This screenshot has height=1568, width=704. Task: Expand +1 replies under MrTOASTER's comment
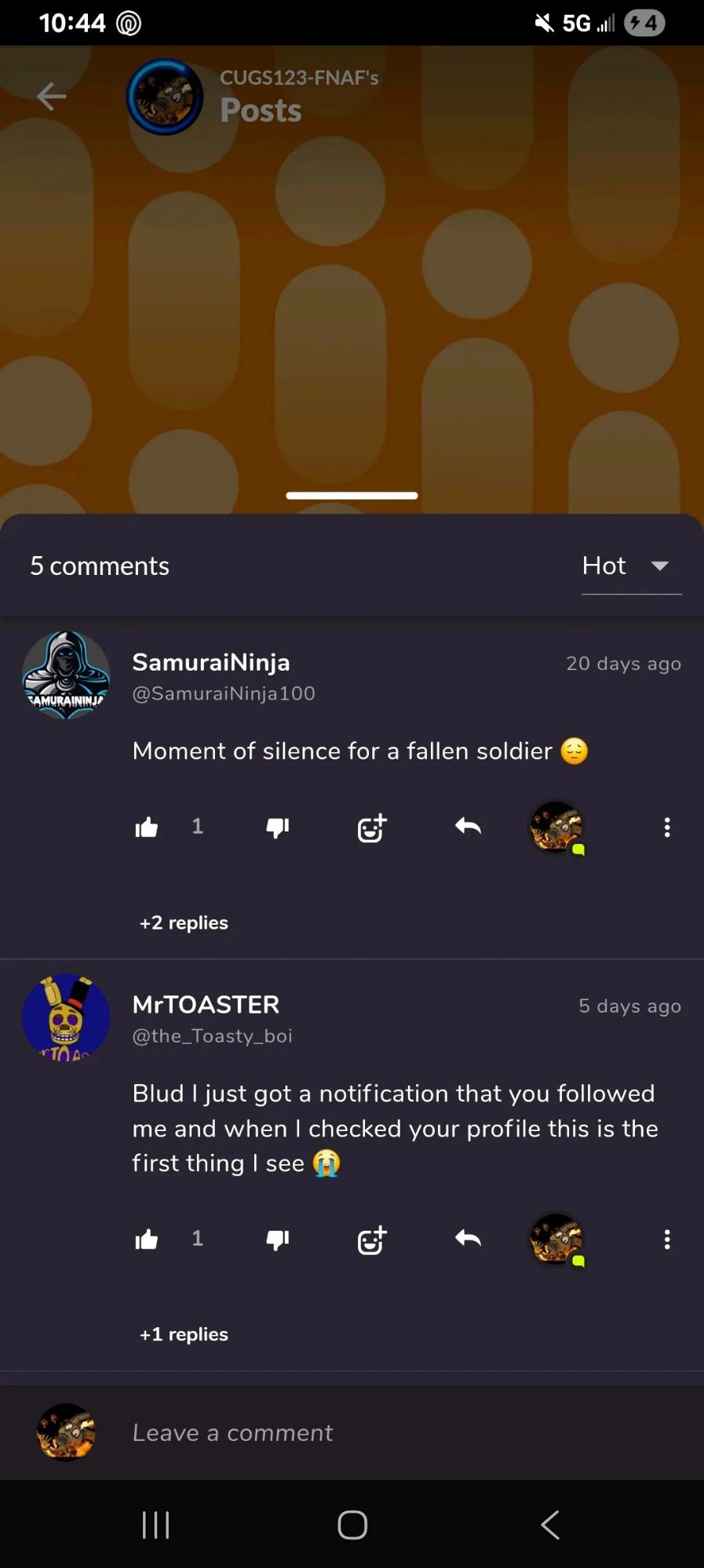pos(184,1334)
